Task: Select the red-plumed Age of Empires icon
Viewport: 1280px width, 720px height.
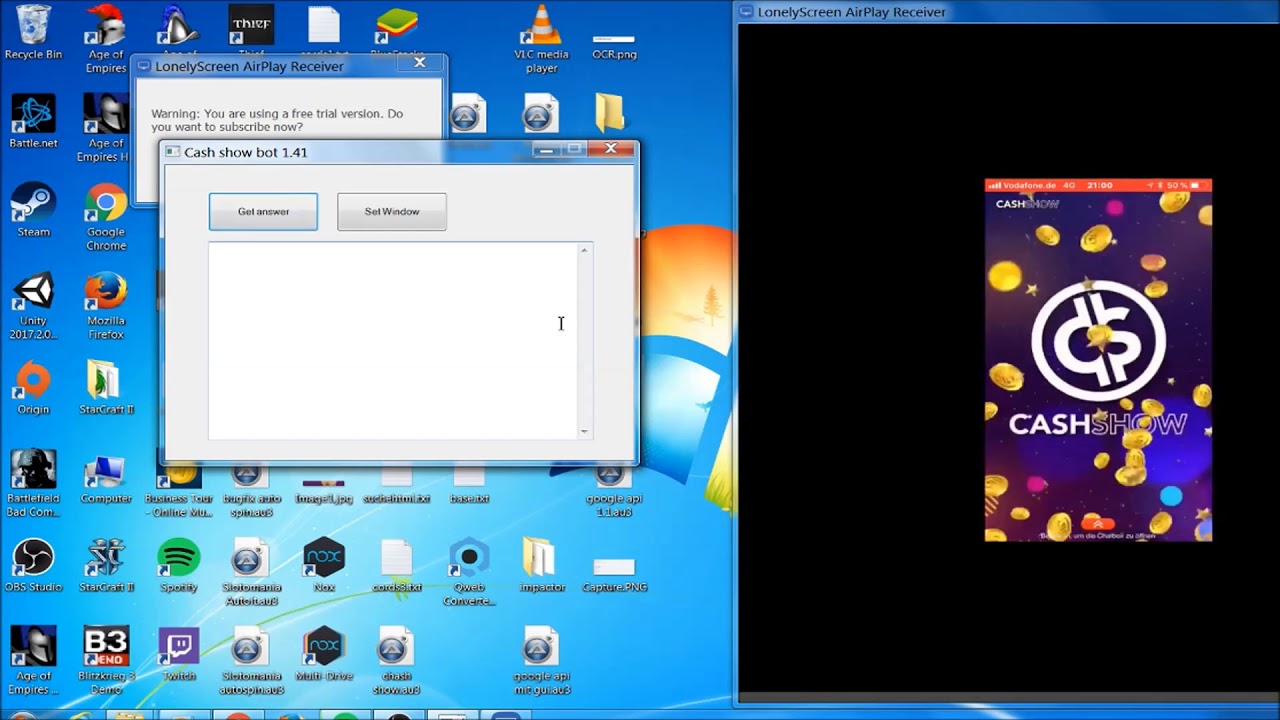Action: 105,38
